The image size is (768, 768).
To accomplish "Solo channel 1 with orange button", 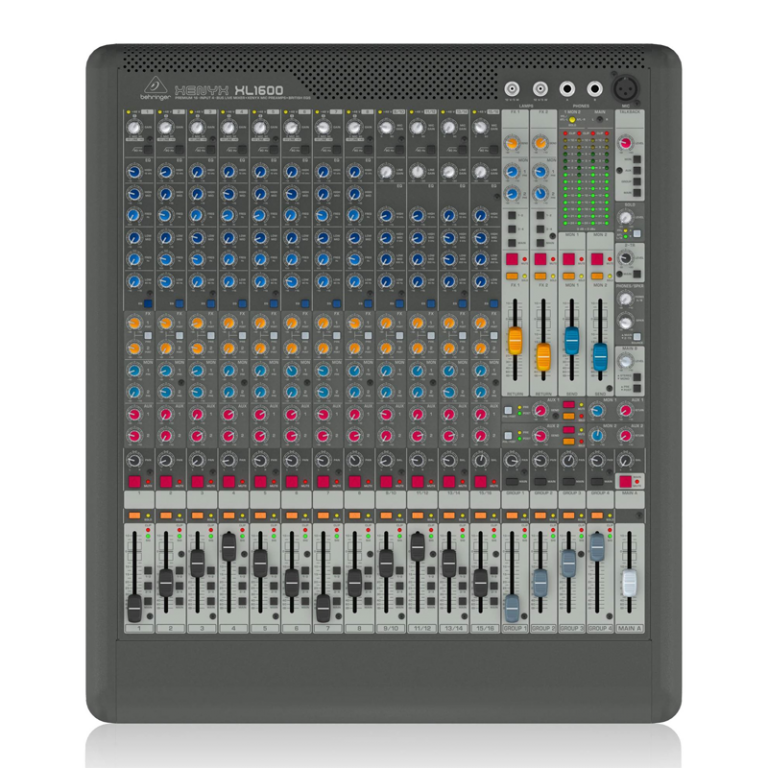I will 134,516.
